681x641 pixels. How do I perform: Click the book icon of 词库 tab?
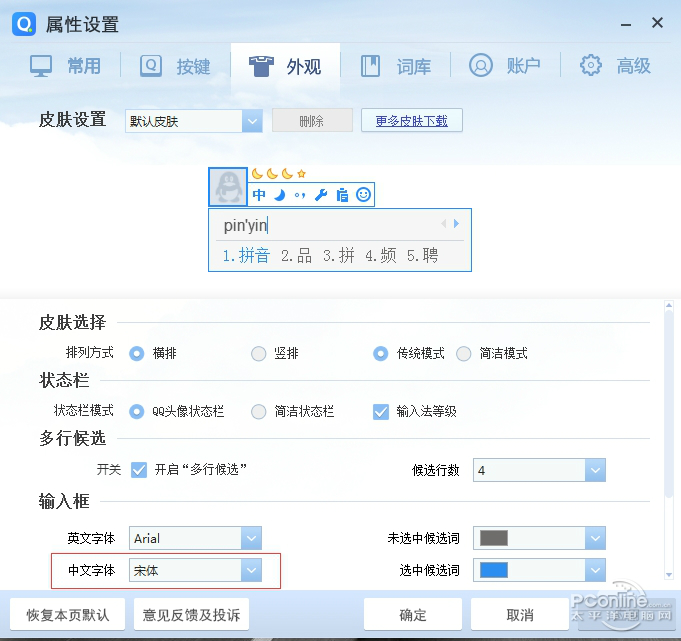coord(370,66)
